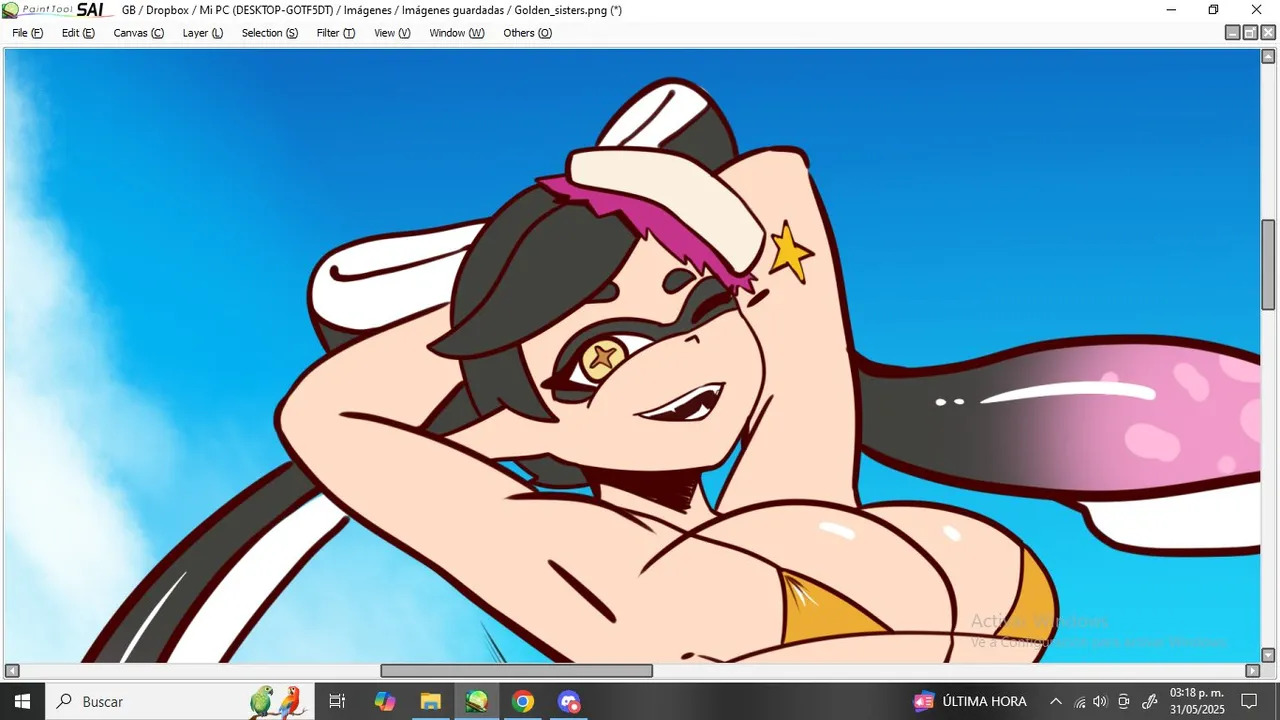
Task: Open the network status tray icon
Action: coord(1079,701)
